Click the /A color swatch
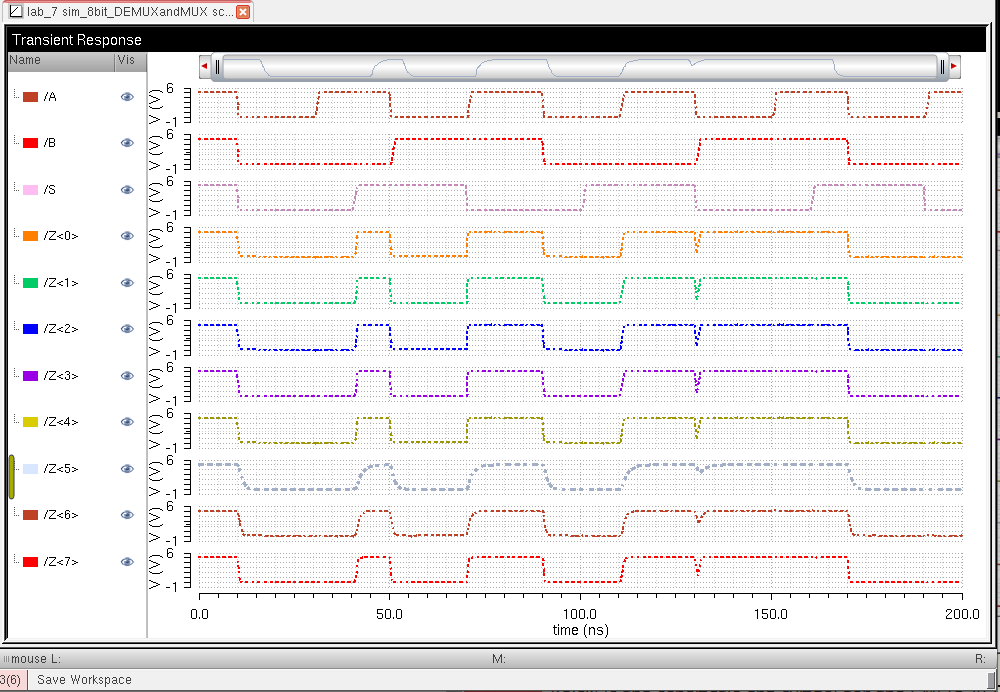1000x692 pixels. [30, 97]
